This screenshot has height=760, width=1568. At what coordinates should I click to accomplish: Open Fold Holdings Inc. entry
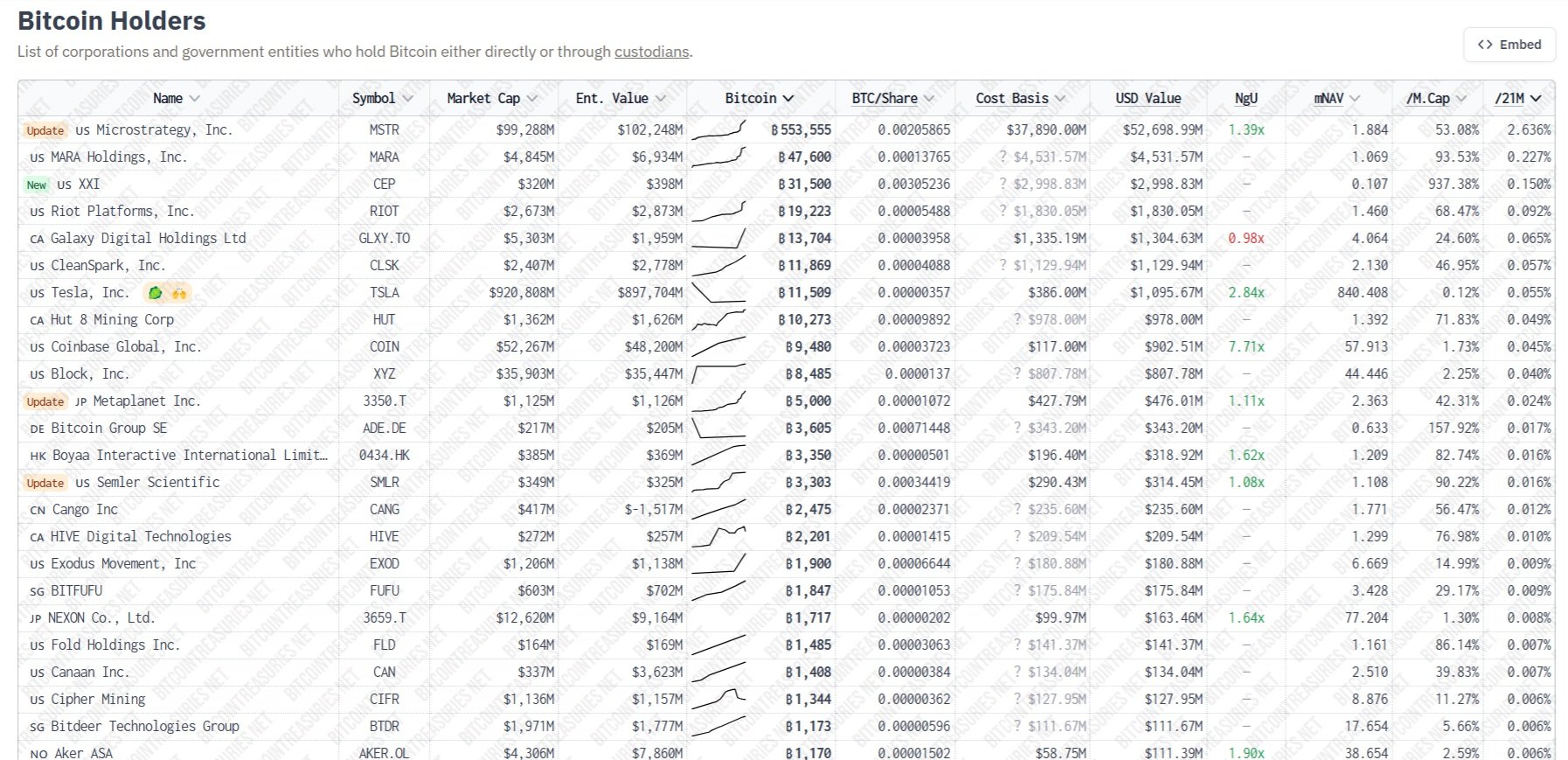coord(115,645)
